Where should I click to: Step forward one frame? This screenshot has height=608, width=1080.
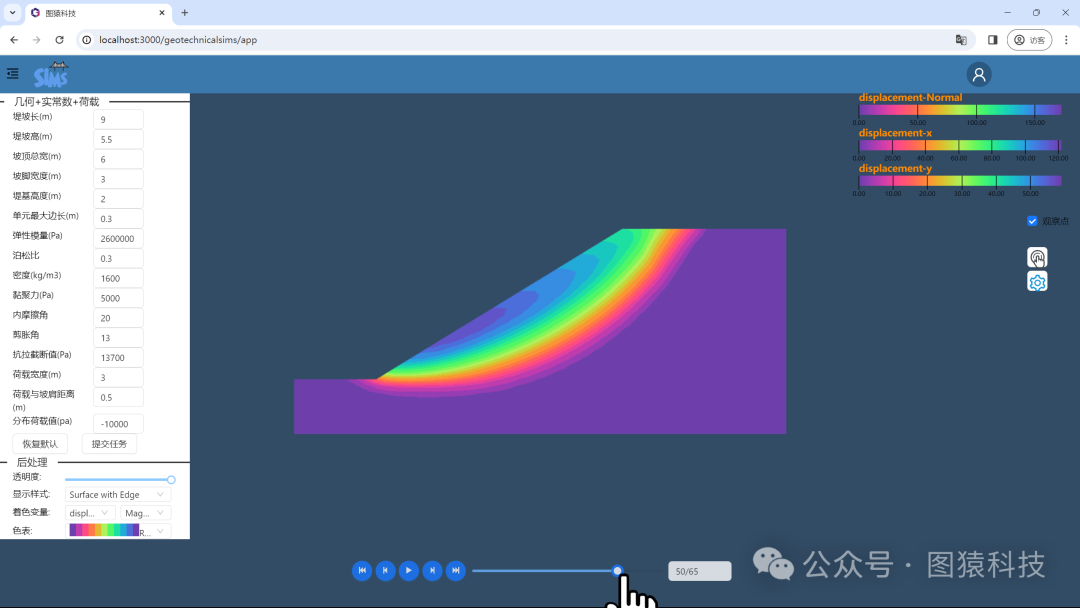432,570
